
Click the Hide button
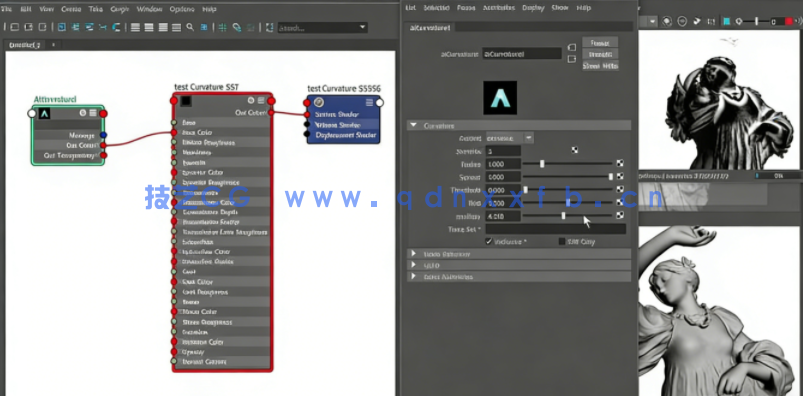point(610,66)
